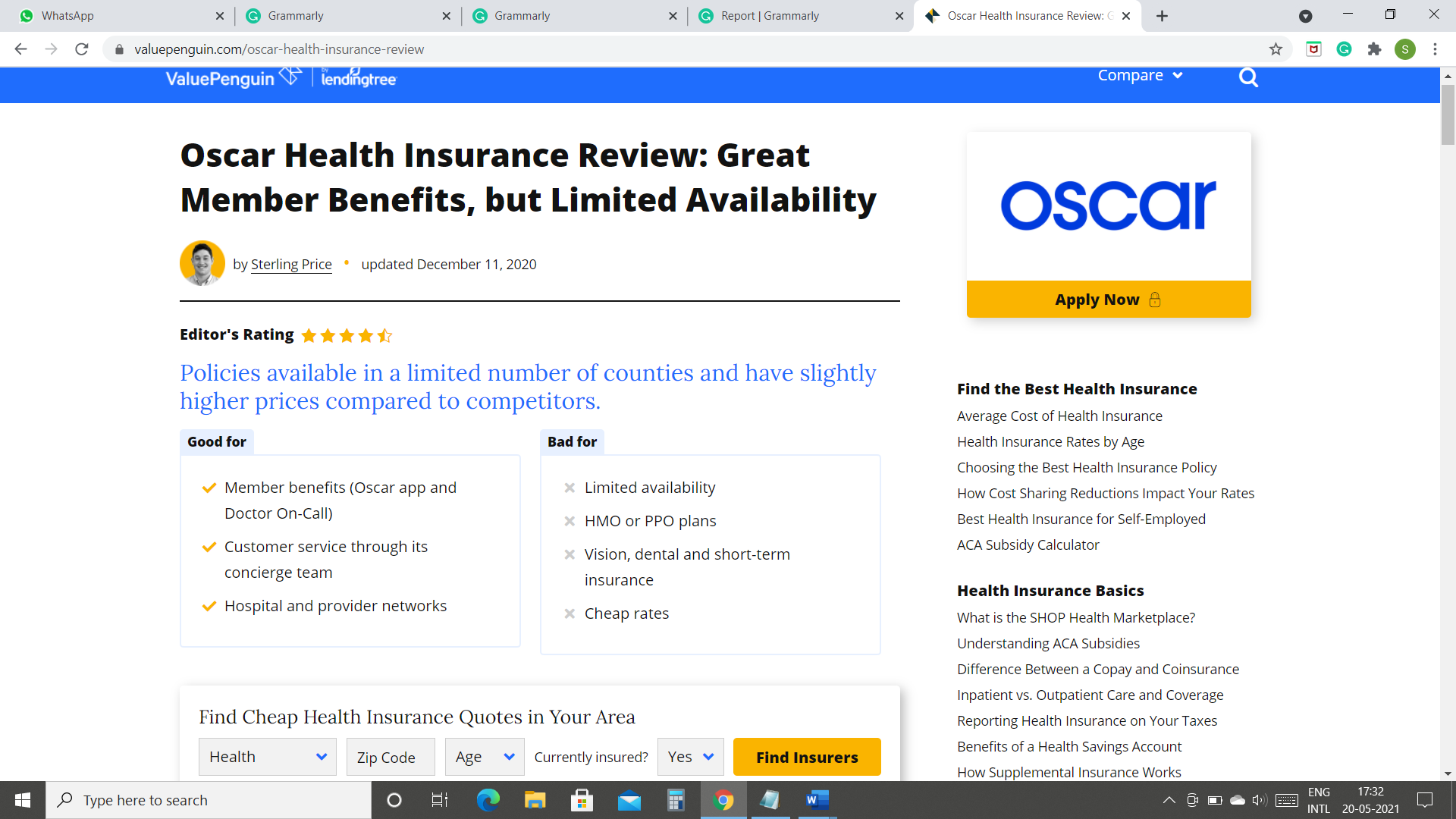Click the Find Insurers button

tap(807, 757)
